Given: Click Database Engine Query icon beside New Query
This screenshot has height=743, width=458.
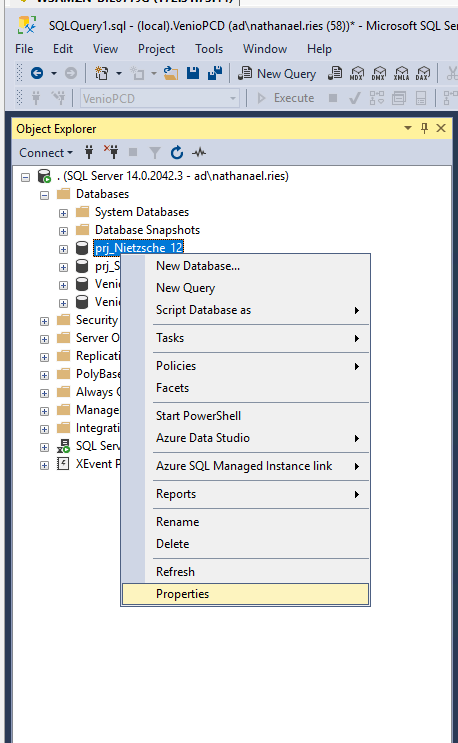Looking at the screenshot, I should pos(335,73).
